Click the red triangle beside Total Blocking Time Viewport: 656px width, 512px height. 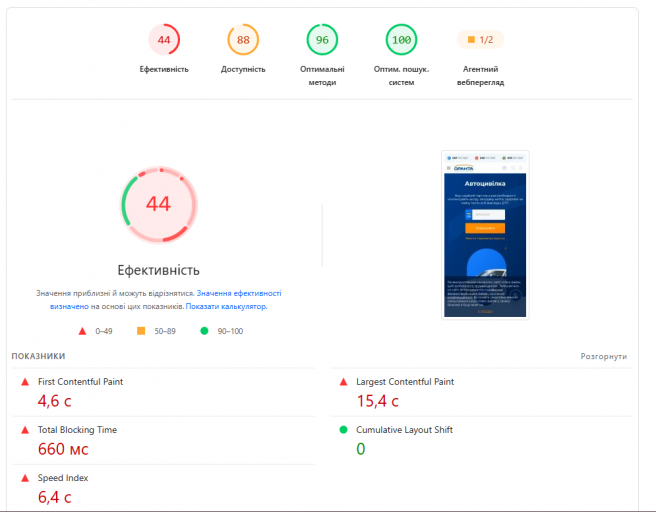tap(25, 430)
